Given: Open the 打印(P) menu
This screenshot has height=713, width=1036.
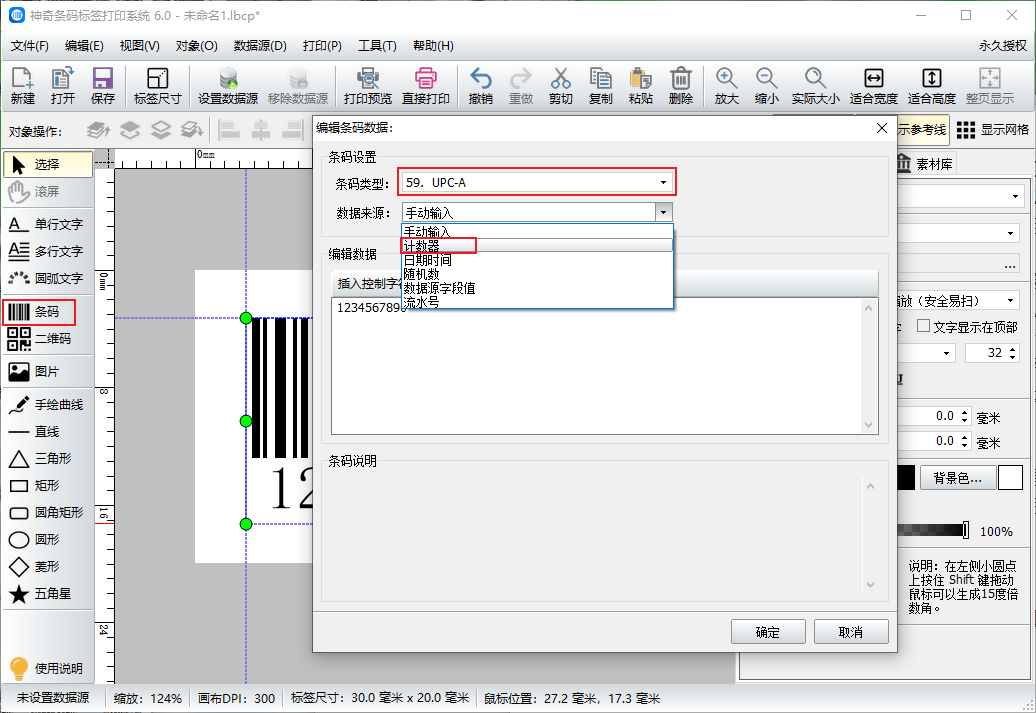Looking at the screenshot, I should tap(322, 46).
